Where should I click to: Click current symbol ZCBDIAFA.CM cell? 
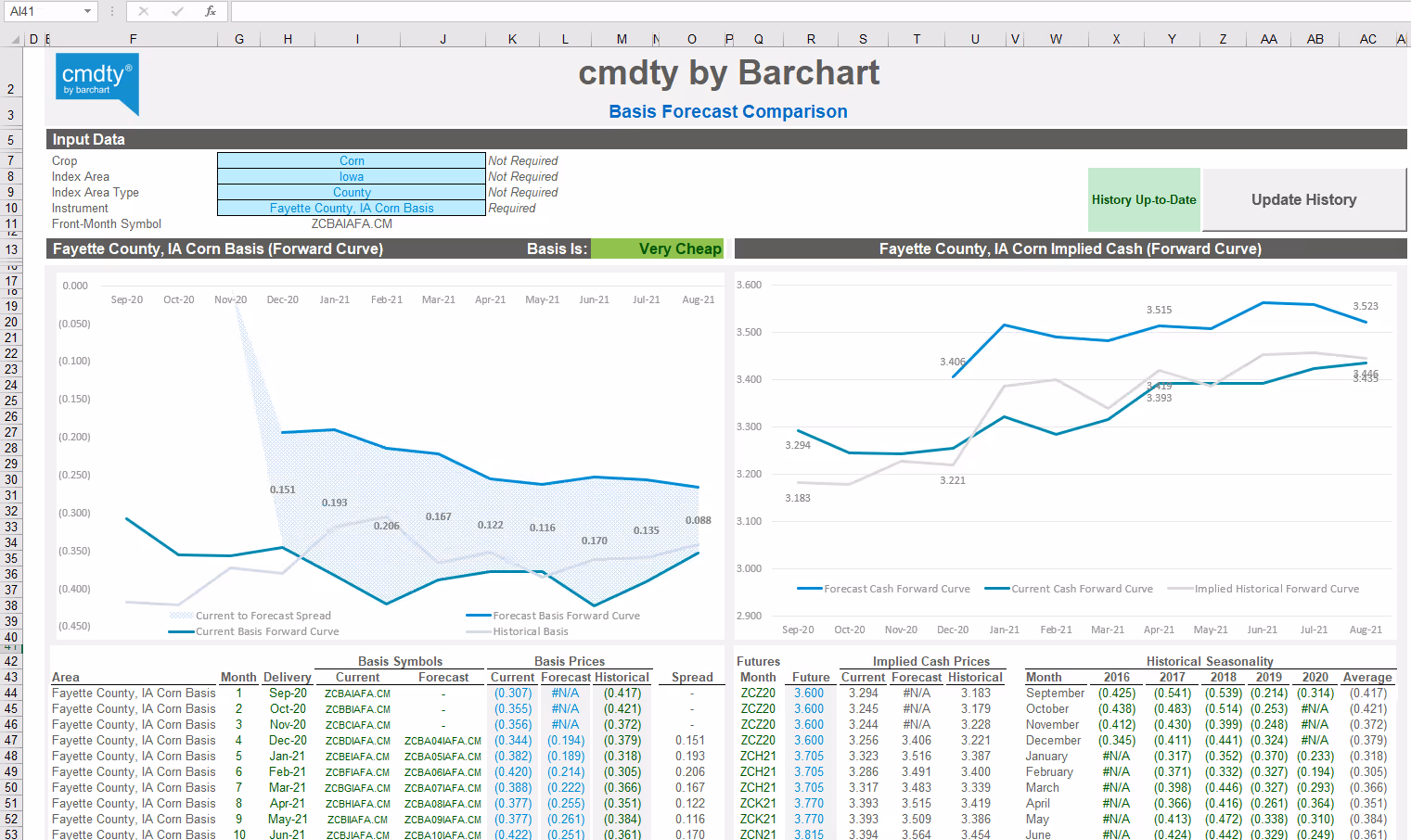coord(357,741)
